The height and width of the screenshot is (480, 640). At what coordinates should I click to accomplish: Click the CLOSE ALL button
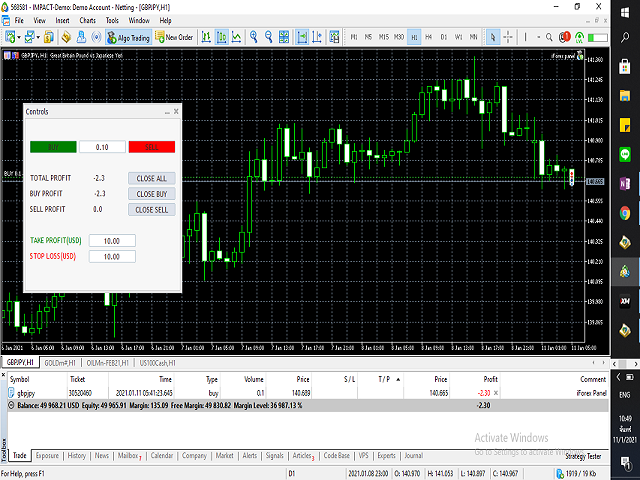pyautogui.click(x=152, y=178)
